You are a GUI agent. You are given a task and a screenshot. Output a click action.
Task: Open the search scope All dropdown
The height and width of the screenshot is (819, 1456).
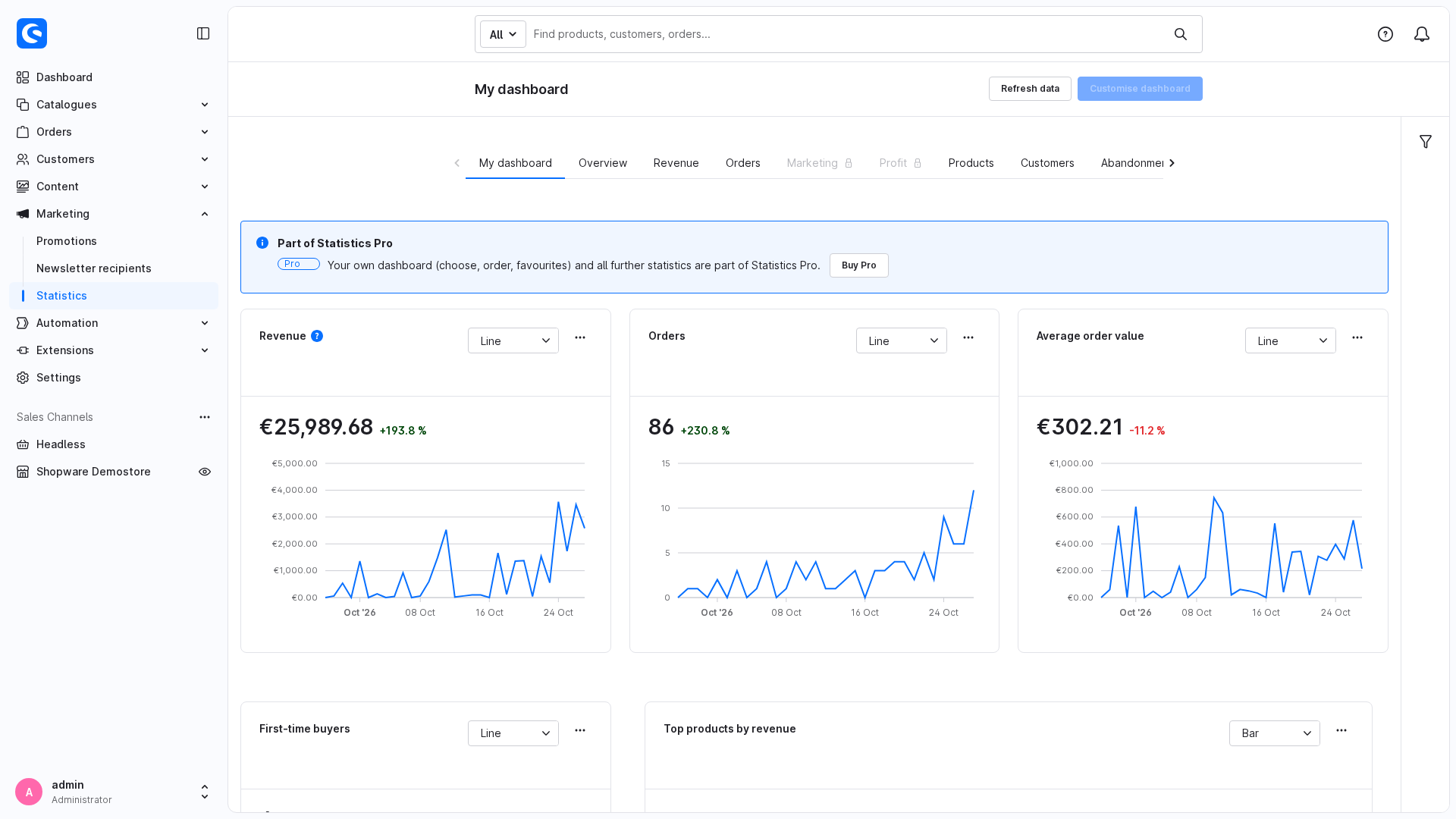coord(503,34)
